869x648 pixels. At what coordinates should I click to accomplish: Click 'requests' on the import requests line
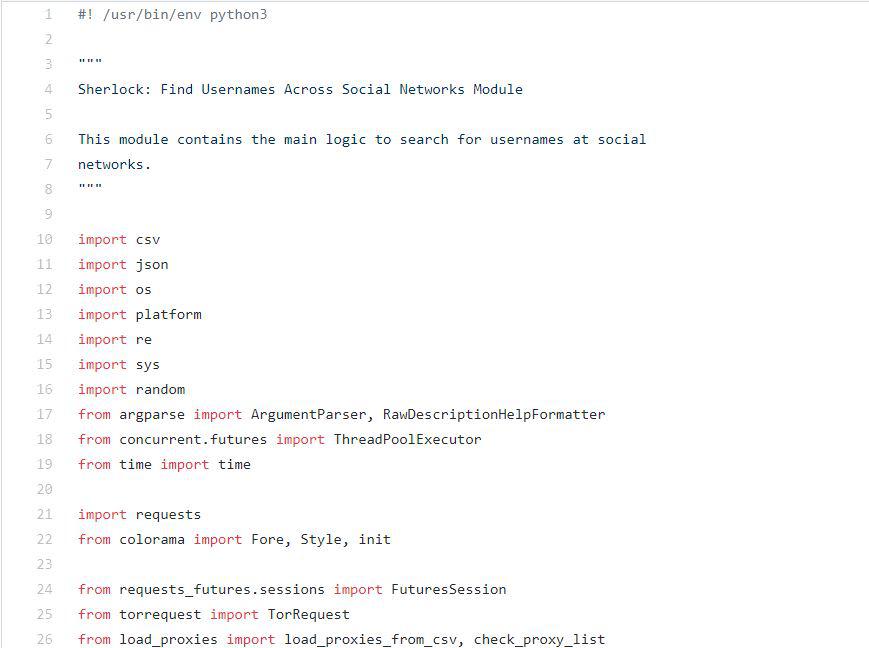(168, 515)
